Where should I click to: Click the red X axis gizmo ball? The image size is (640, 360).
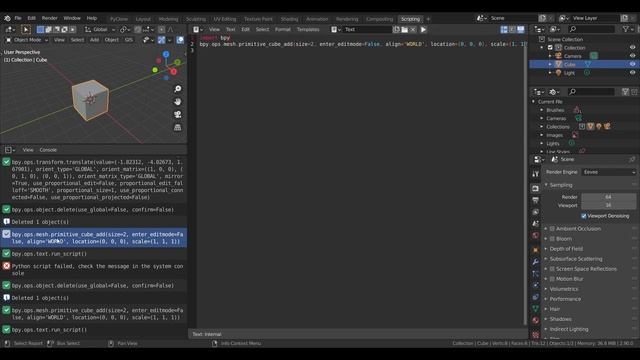(x=173, y=72)
